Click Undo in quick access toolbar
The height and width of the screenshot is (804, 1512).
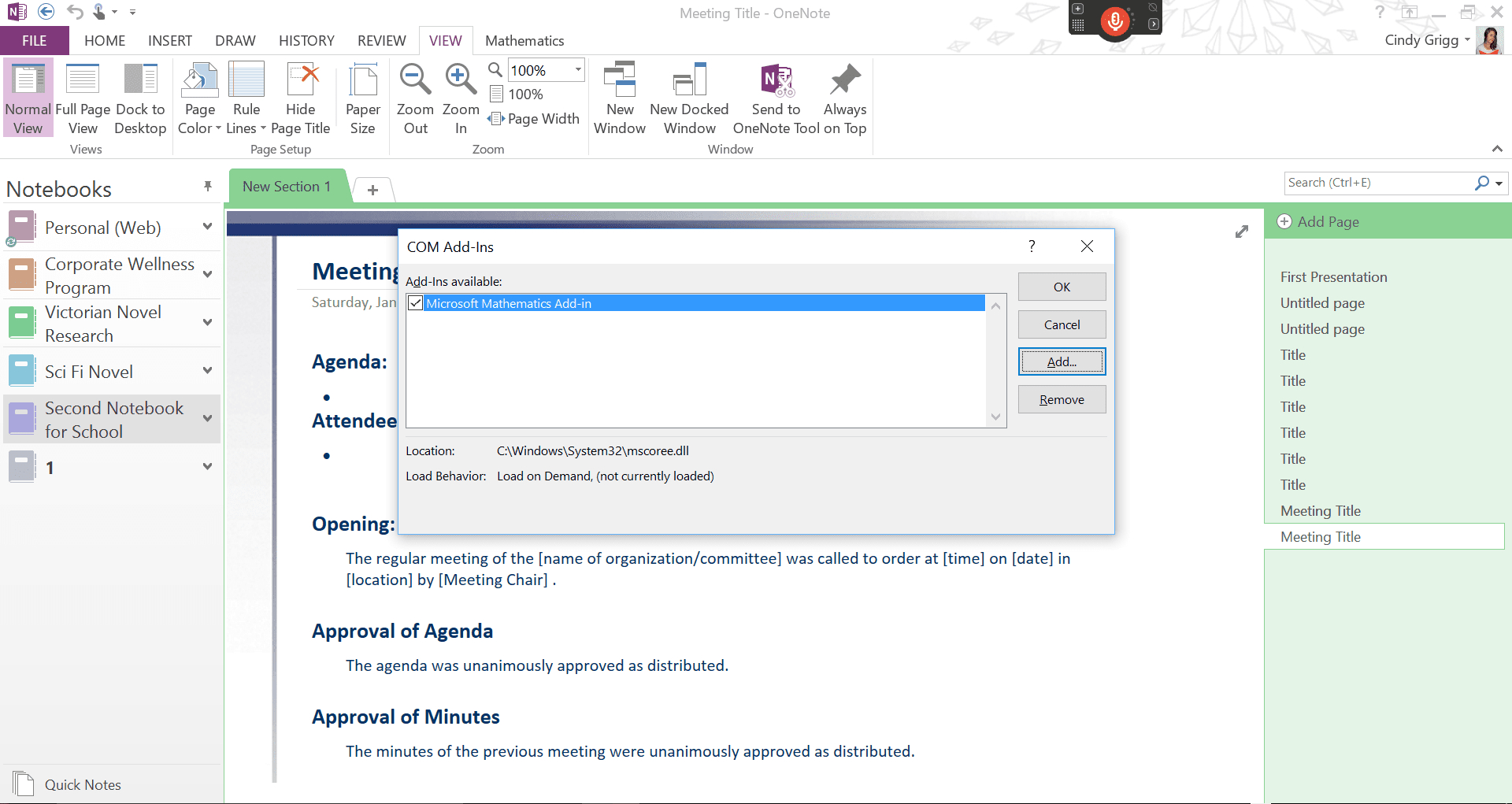(x=74, y=12)
